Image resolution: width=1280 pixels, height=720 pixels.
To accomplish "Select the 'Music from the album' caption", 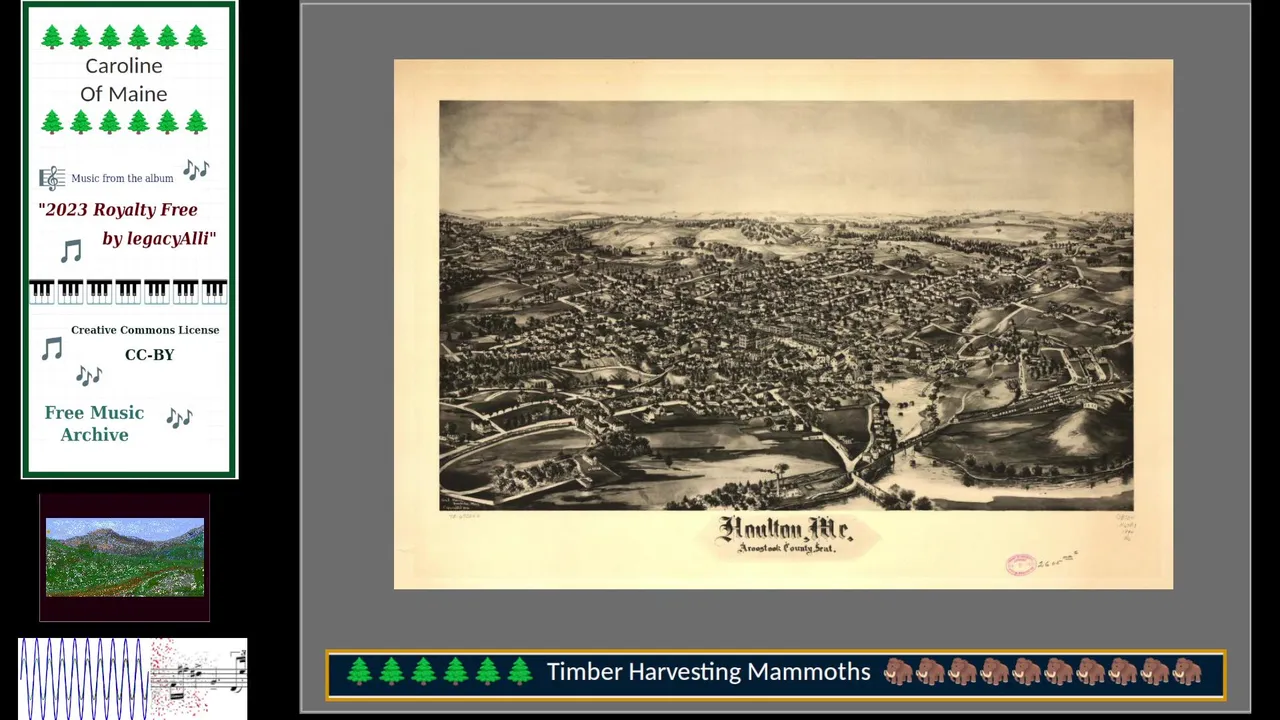I will pyautogui.click(x=122, y=178).
